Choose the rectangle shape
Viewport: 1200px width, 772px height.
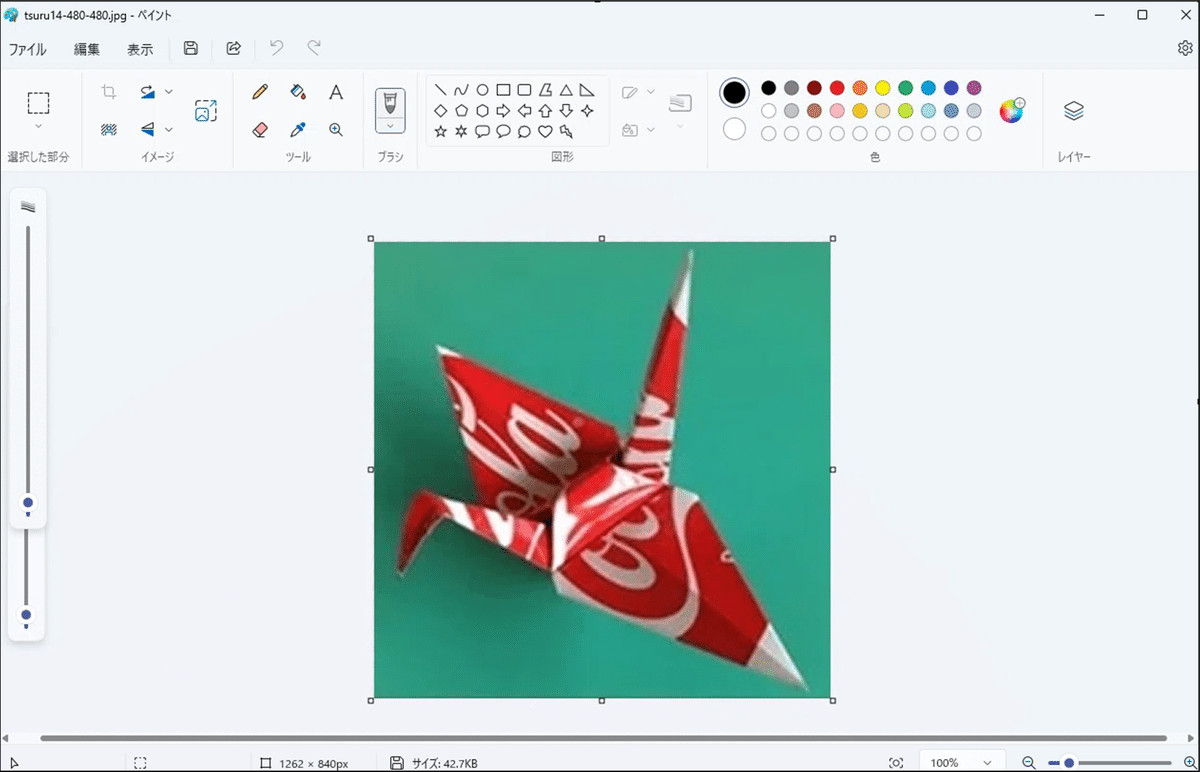point(503,90)
